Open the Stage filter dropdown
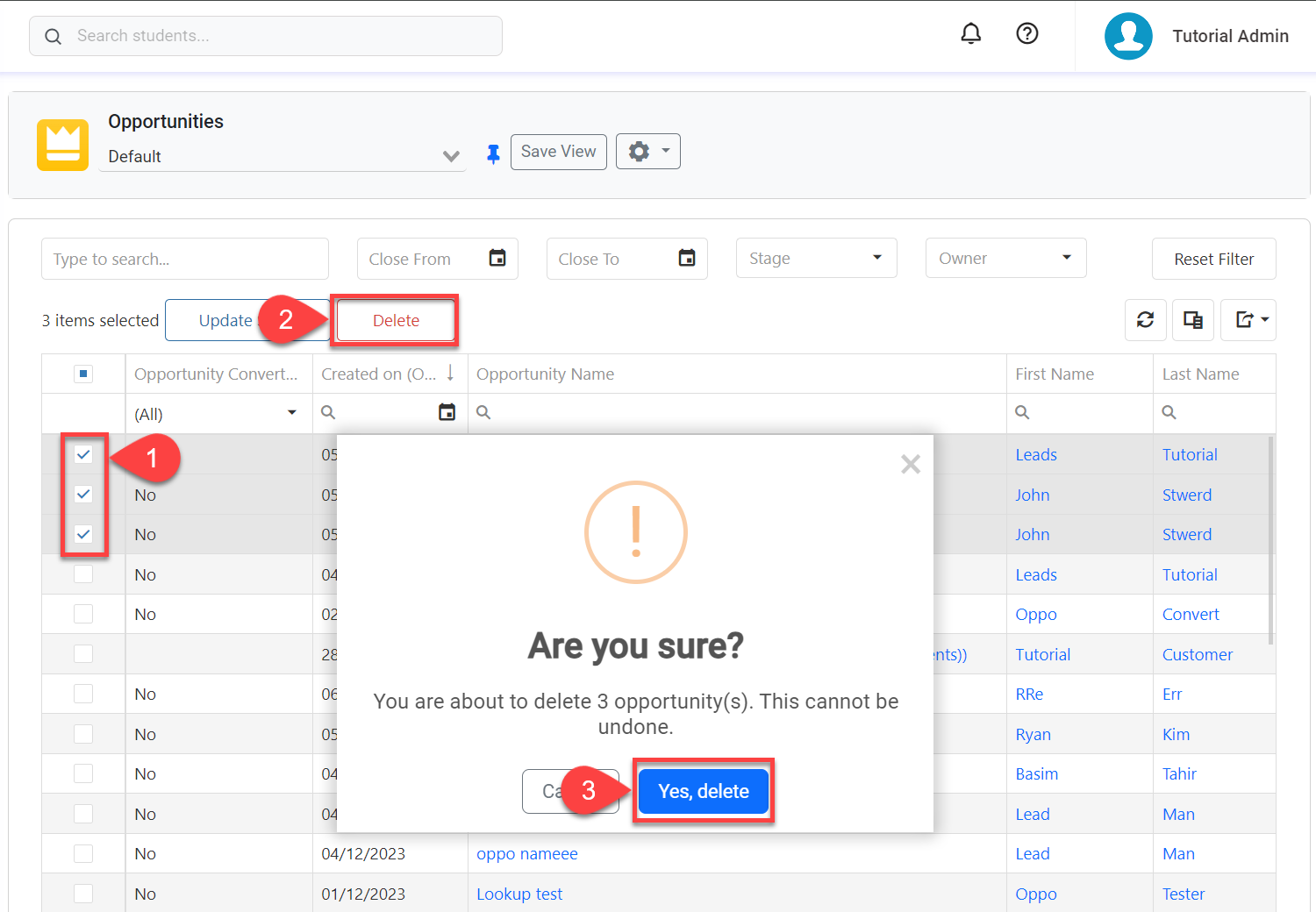The width and height of the screenshot is (1316, 912). (817, 258)
